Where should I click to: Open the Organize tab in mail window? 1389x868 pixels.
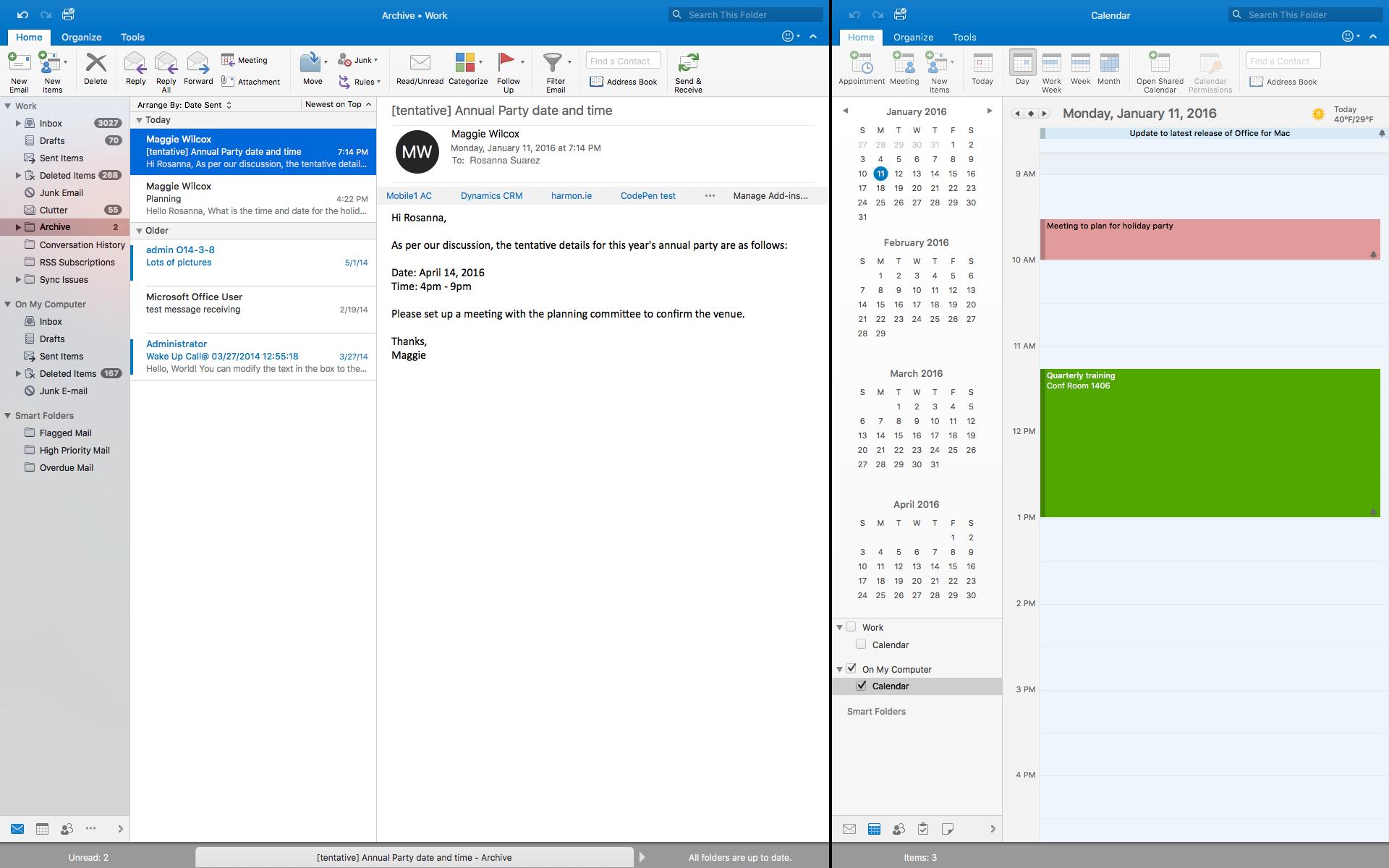click(81, 37)
